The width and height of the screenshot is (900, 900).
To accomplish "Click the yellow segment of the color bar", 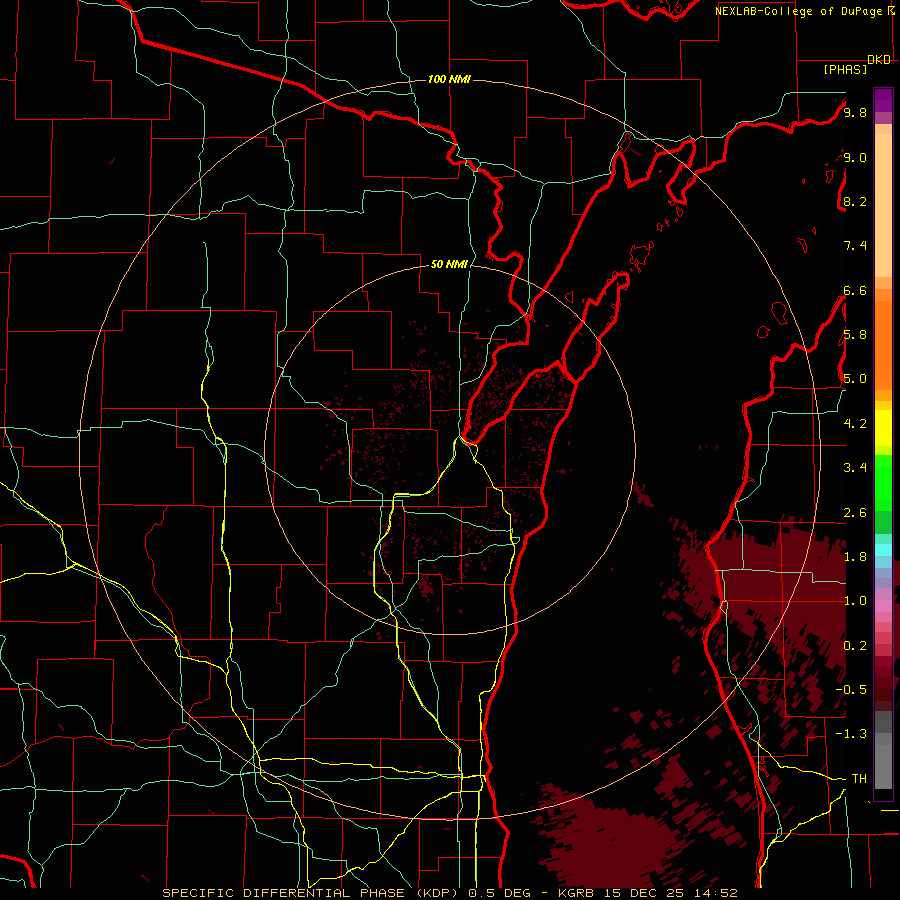I will click(x=883, y=428).
